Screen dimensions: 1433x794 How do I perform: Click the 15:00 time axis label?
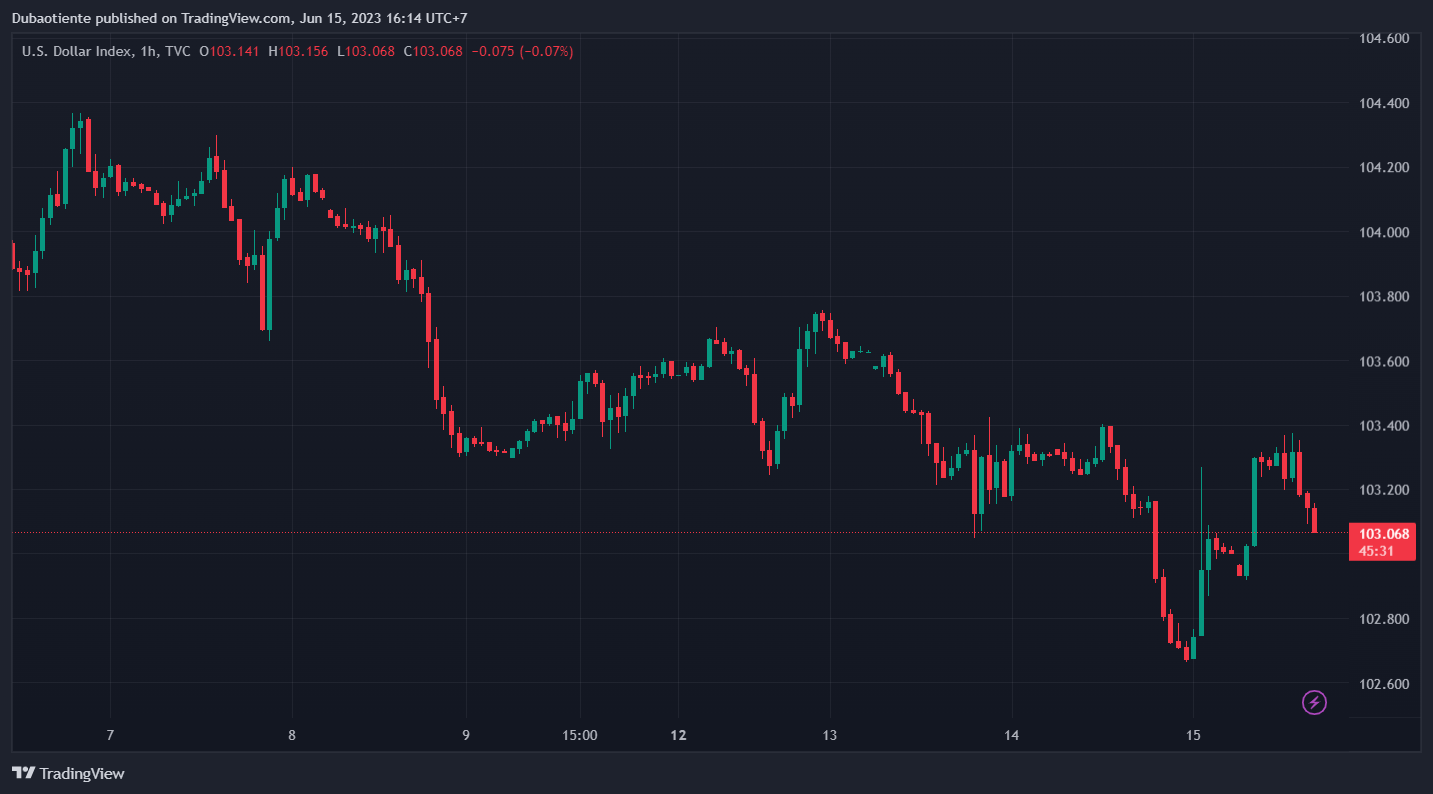(x=580, y=736)
